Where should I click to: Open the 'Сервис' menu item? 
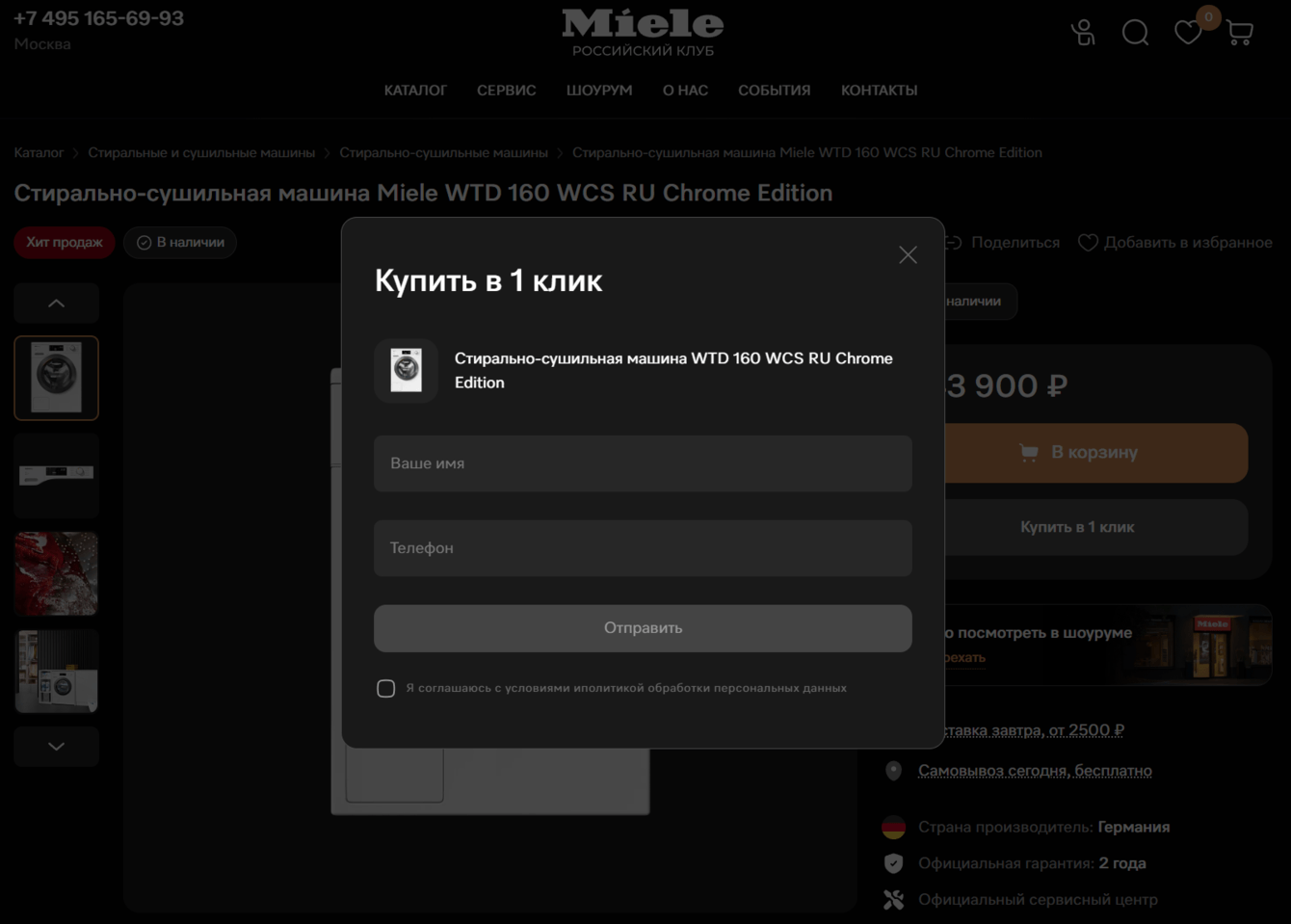[x=507, y=91]
